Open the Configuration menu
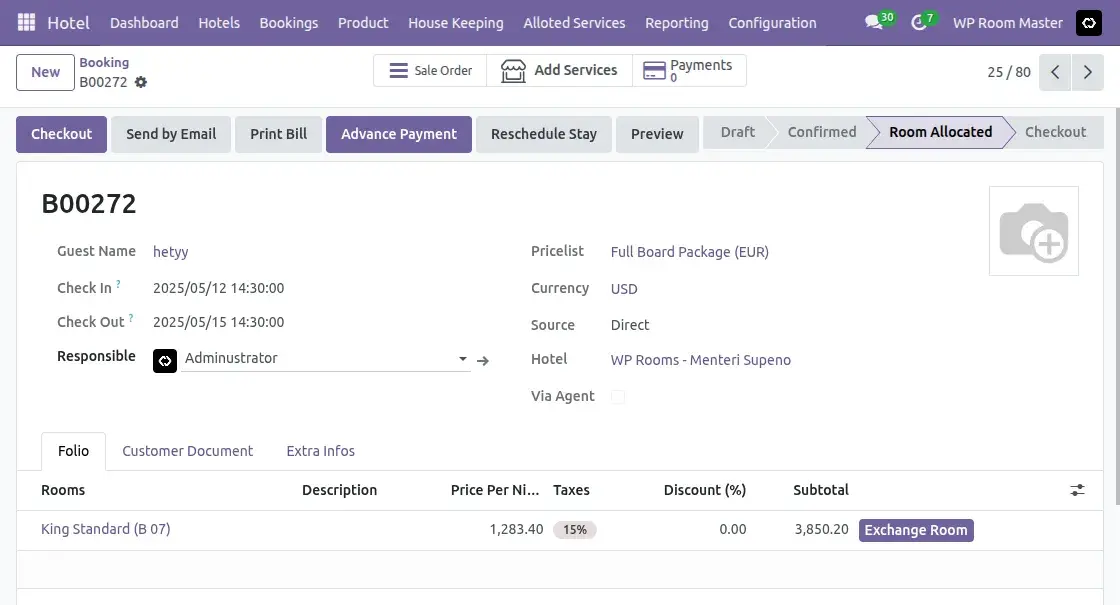The width and height of the screenshot is (1120, 605). click(772, 22)
